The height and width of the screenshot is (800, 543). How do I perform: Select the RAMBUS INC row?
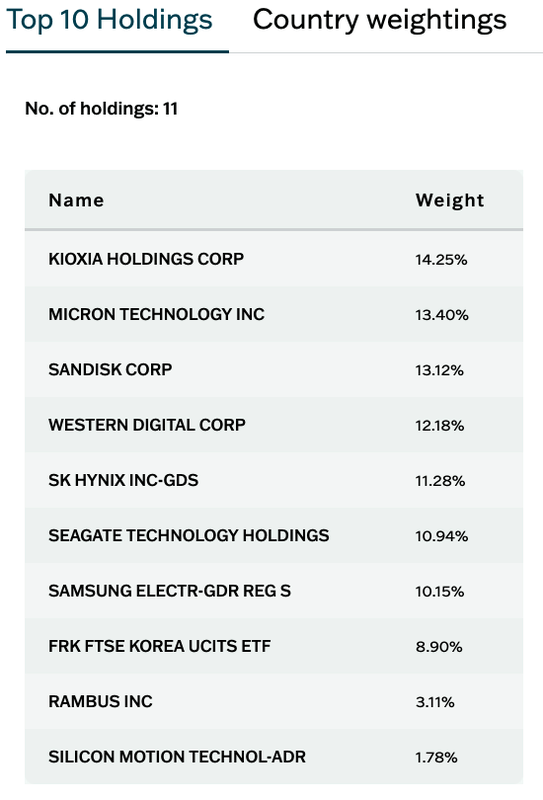pyautogui.click(x=274, y=702)
